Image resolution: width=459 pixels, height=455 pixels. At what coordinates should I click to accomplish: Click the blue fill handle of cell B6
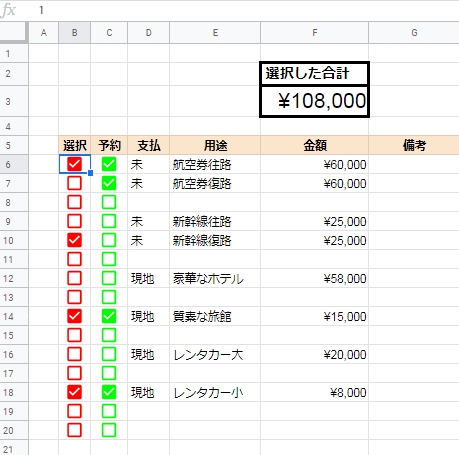pyautogui.click(x=90, y=173)
